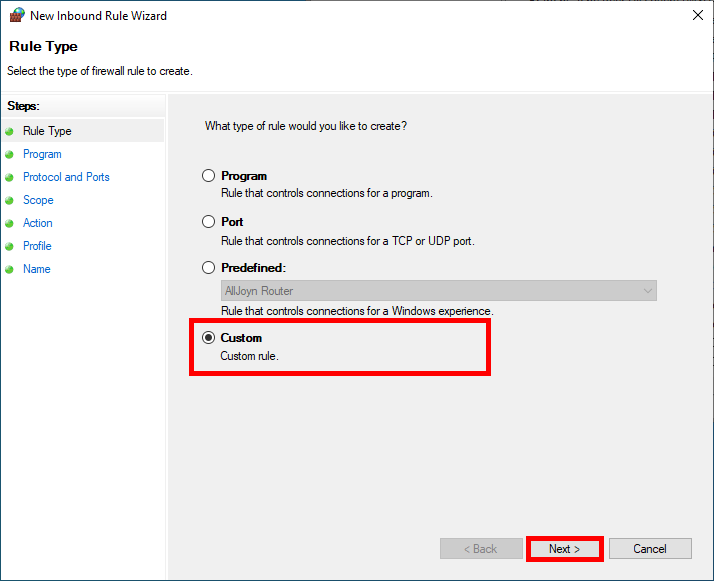Click 'What type of rule would you like to create?'
The image size is (714, 581).
point(306,126)
